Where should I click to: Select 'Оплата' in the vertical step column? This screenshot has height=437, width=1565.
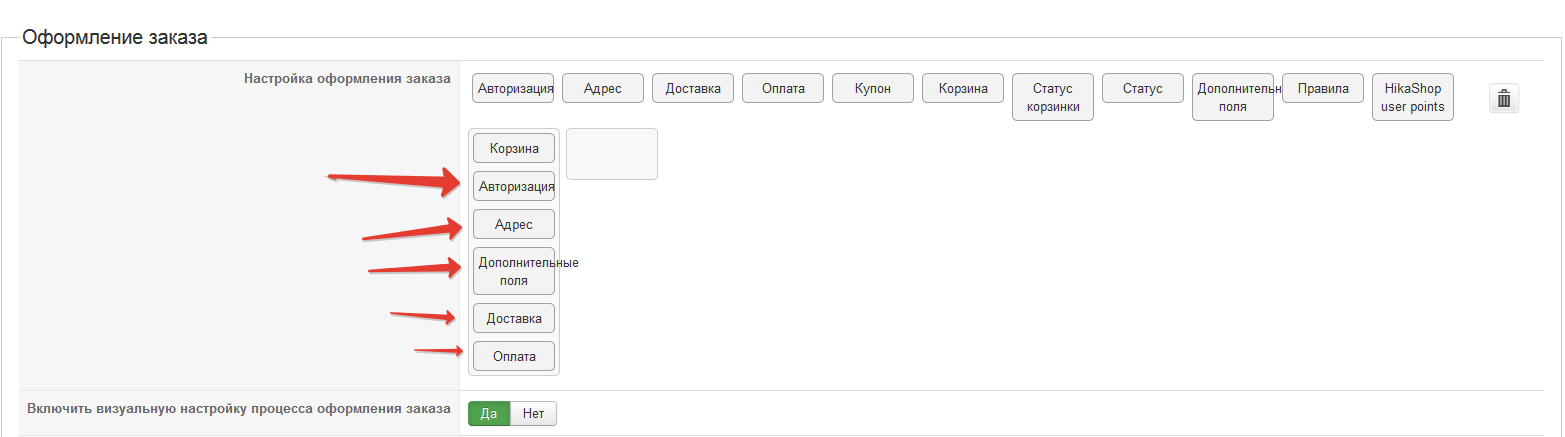click(514, 356)
